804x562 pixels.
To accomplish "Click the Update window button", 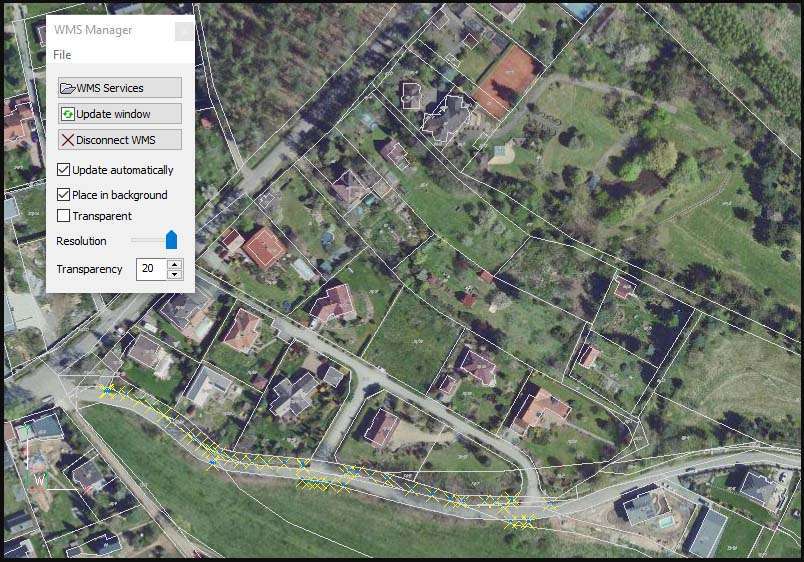I will pyautogui.click(x=119, y=113).
